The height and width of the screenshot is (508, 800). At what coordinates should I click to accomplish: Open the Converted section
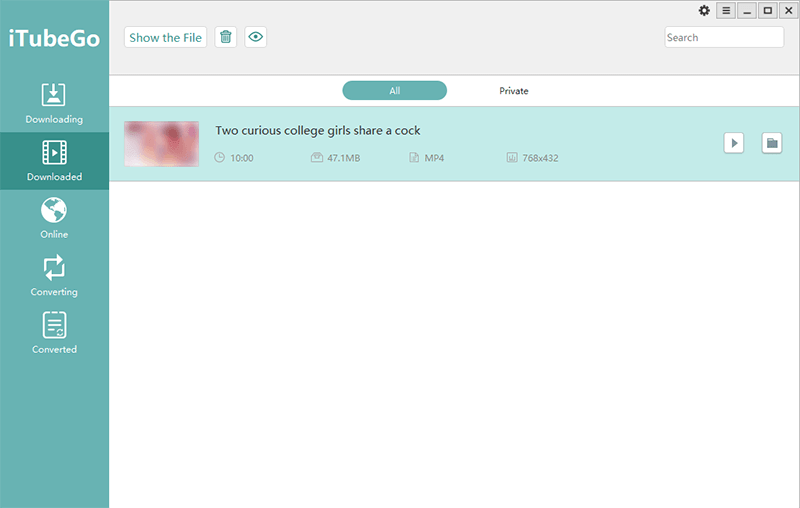pyautogui.click(x=54, y=334)
